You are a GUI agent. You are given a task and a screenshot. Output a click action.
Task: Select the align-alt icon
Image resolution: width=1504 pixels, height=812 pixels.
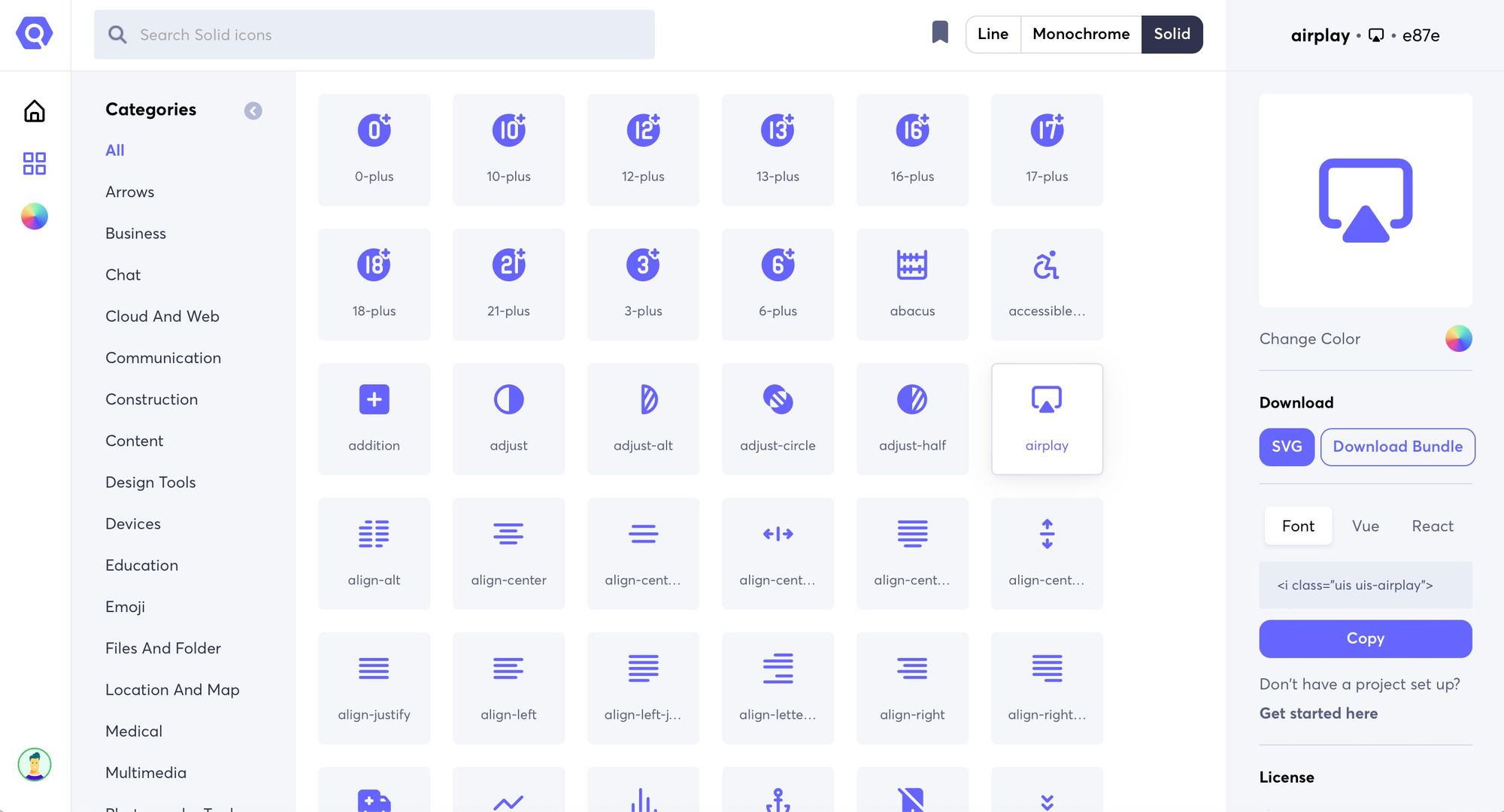[x=374, y=553]
